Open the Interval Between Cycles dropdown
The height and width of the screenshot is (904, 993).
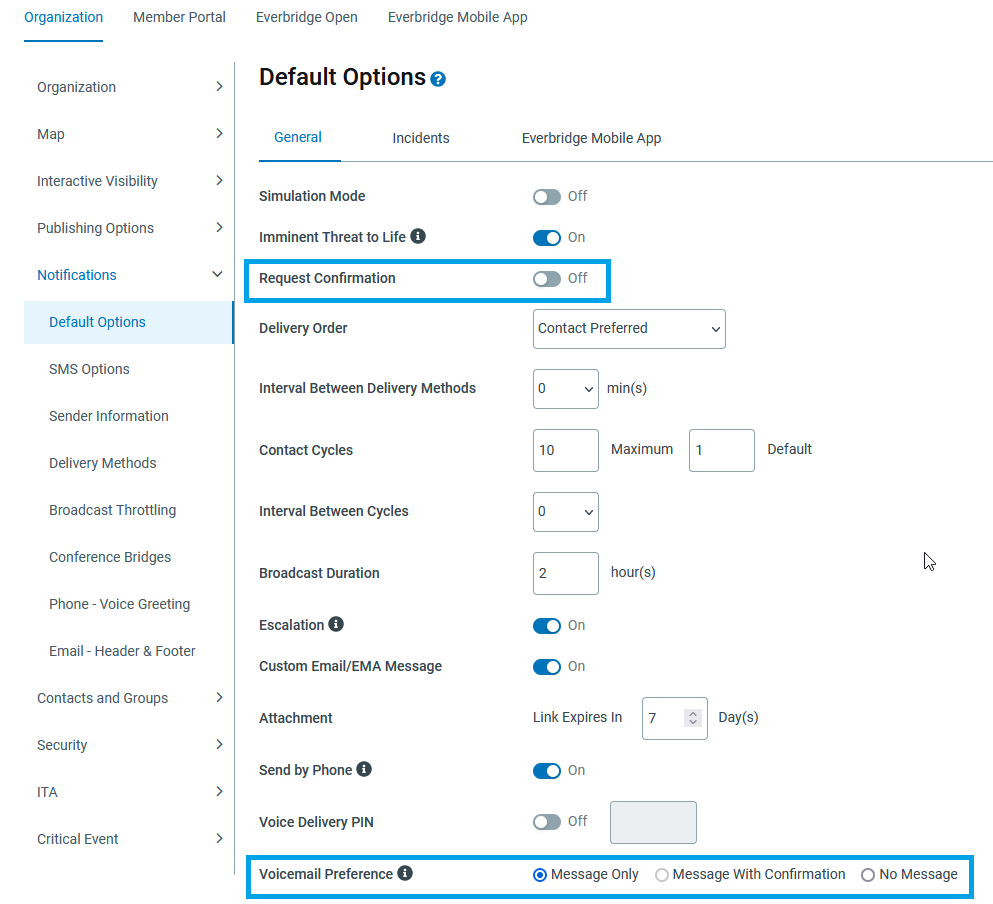[565, 511]
